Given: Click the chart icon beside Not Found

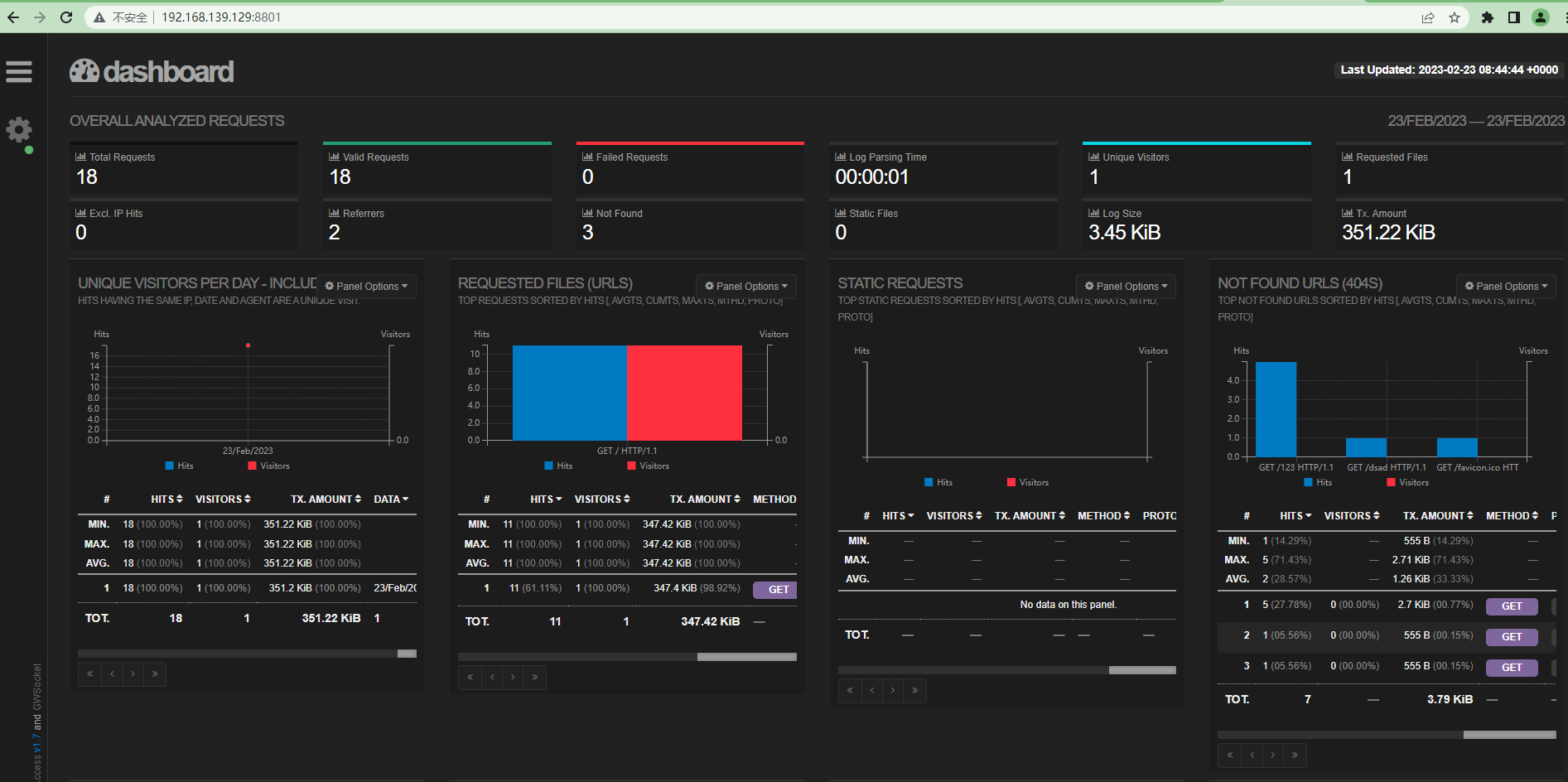Looking at the screenshot, I should [588, 213].
